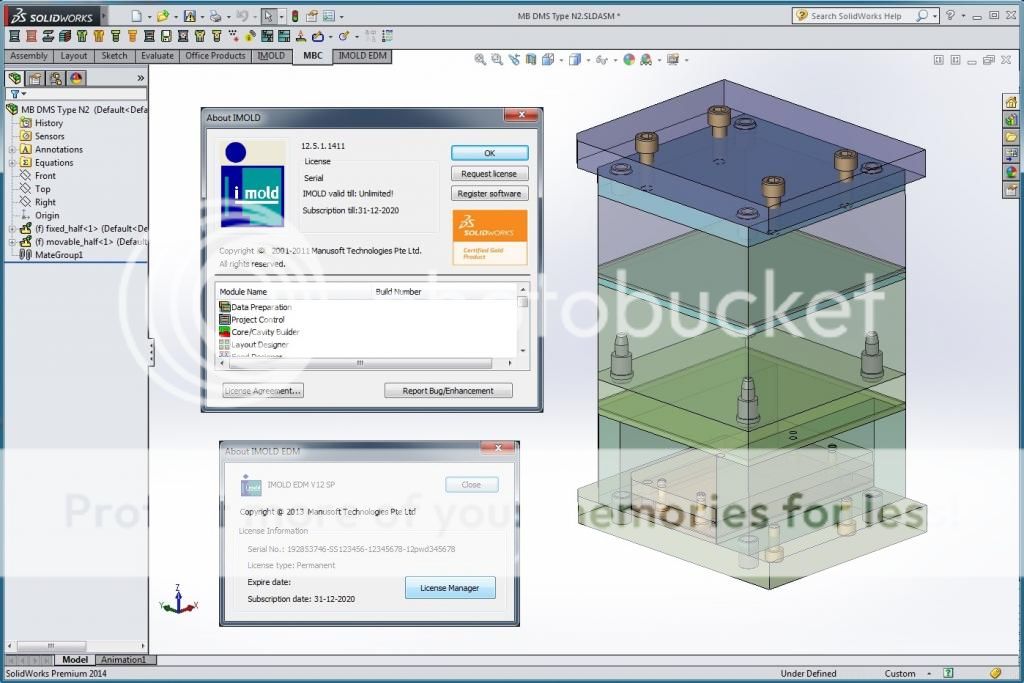
Task: Click the Search SolidWorks Help field
Action: (860, 16)
